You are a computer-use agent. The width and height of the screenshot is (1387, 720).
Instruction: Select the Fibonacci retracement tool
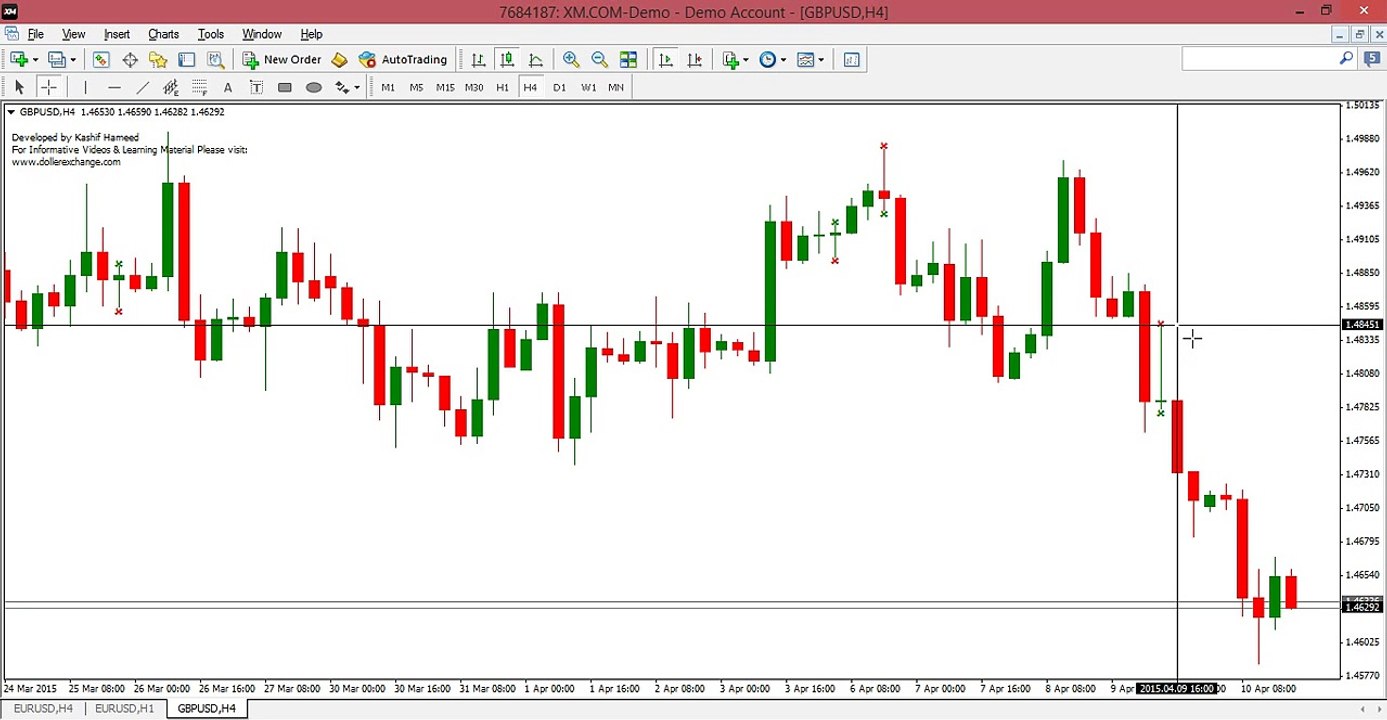pyautogui.click(x=200, y=88)
